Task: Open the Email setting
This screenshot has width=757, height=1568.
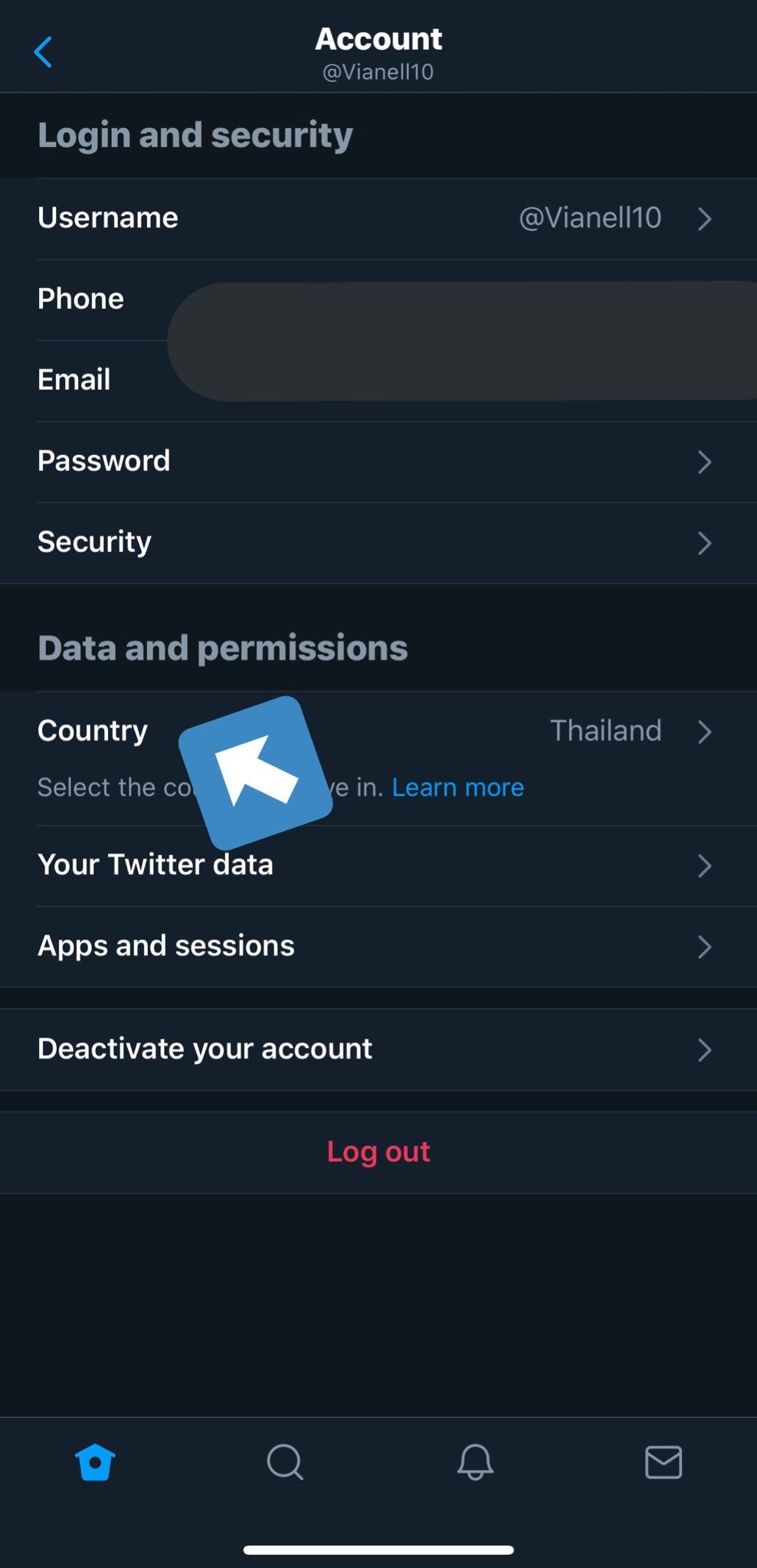Action: pyautogui.click(x=378, y=381)
